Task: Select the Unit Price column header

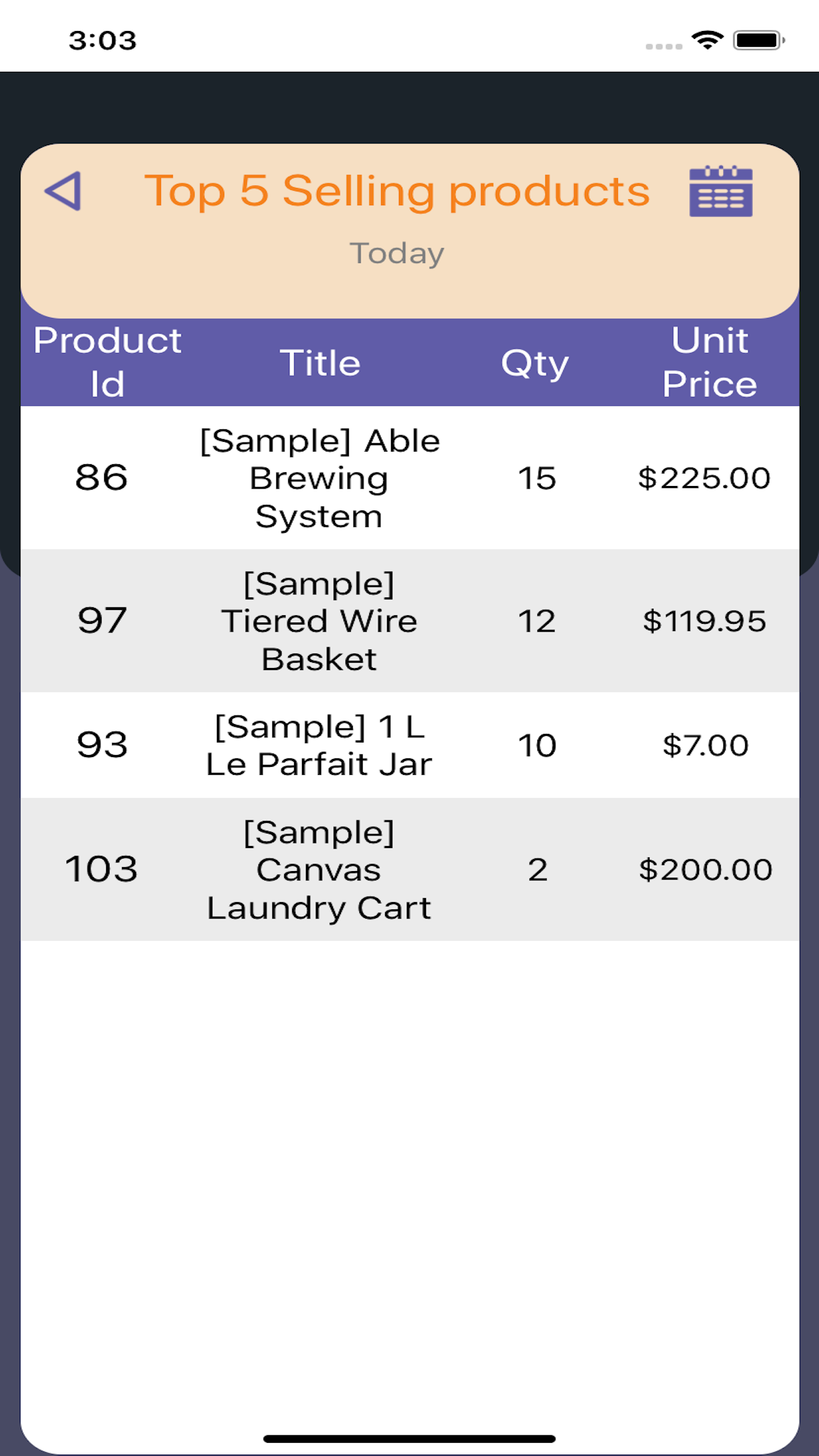Action: [x=710, y=362]
